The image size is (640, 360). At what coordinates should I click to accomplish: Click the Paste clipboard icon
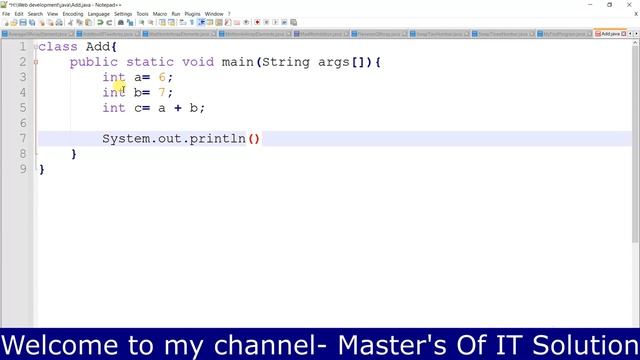pos(88,22)
